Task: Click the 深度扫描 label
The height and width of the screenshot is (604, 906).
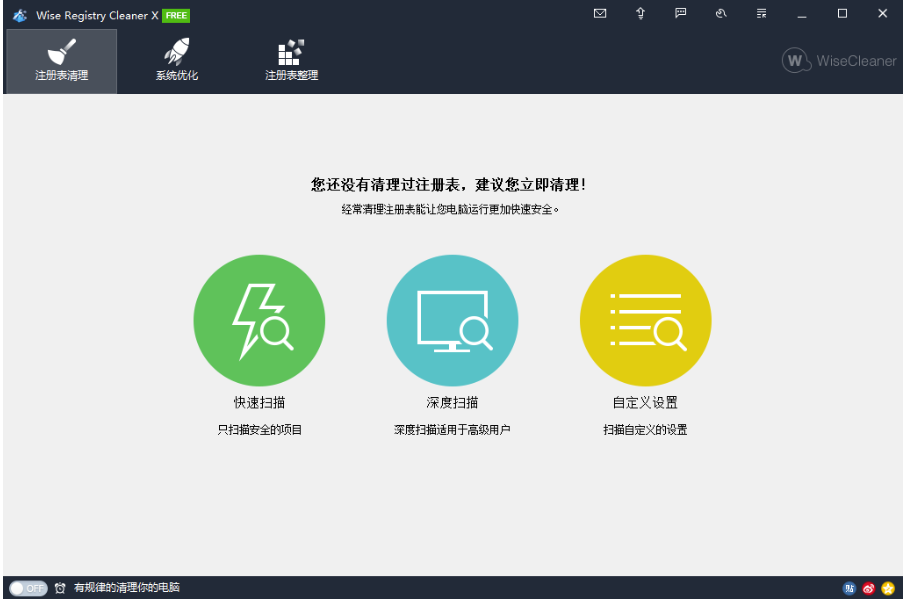Action: [452, 402]
